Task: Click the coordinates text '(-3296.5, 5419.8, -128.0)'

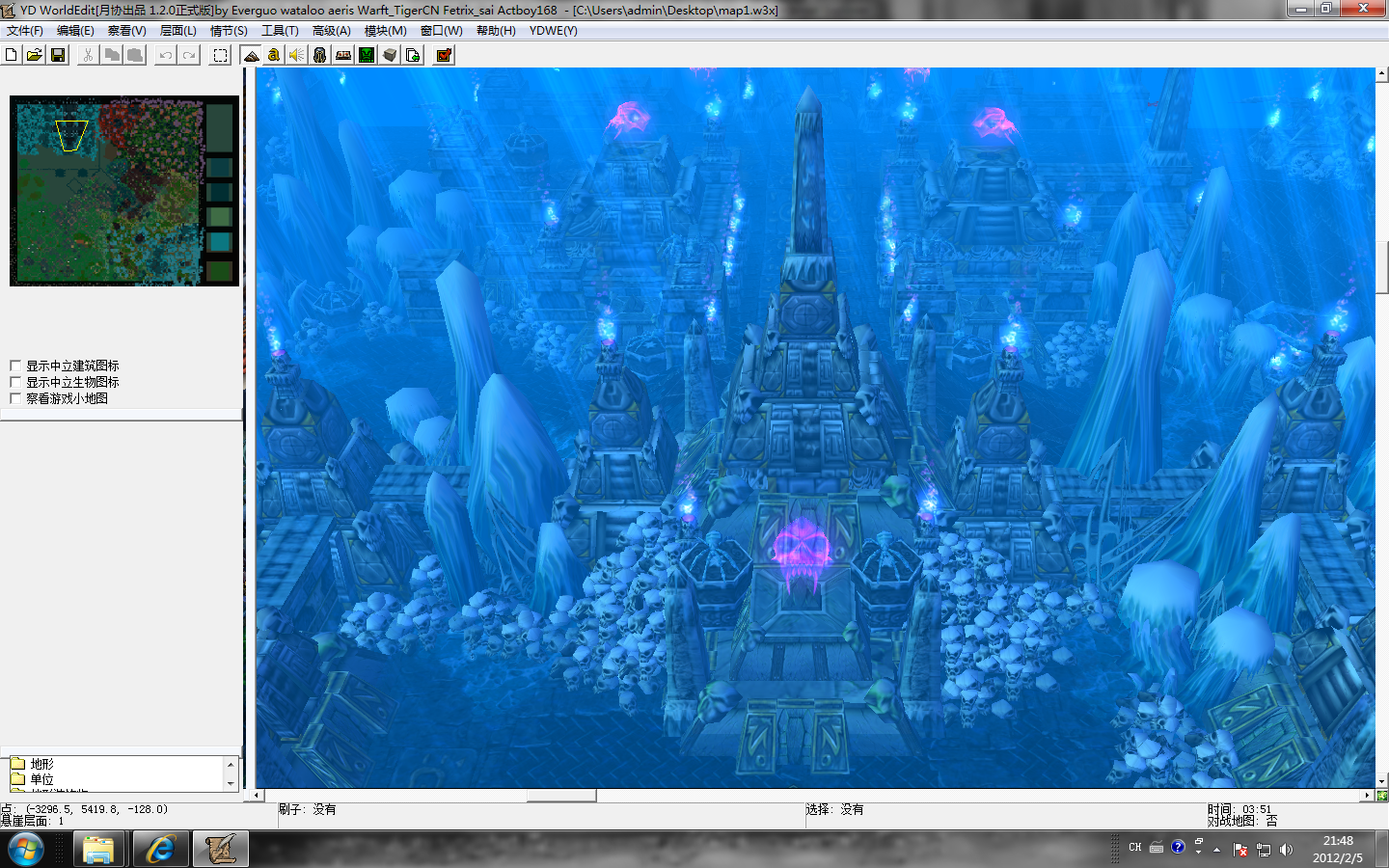Action: (x=96, y=809)
